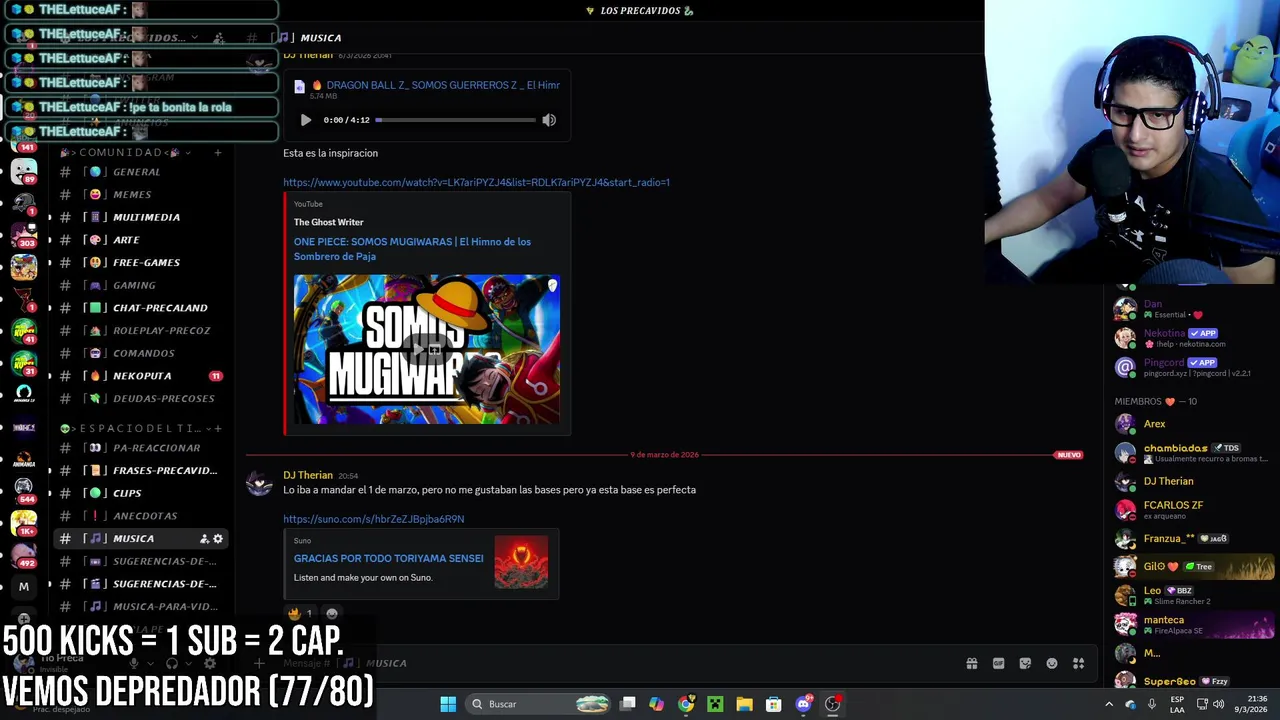Toggle the fire reaction on the message
This screenshot has height=720, width=1280.
tap(300, 613)
